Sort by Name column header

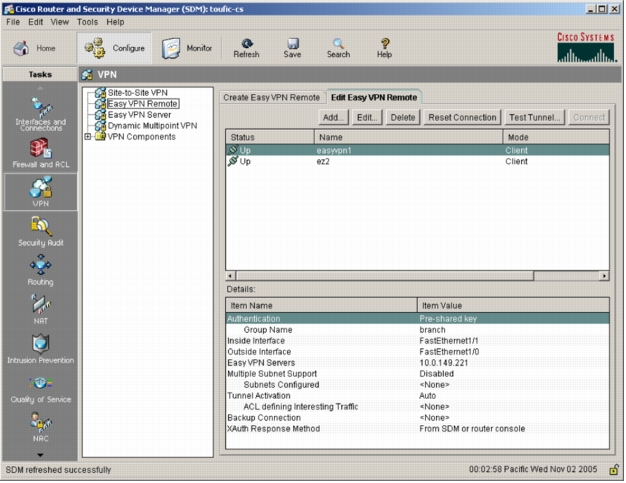tap(408, 137)
